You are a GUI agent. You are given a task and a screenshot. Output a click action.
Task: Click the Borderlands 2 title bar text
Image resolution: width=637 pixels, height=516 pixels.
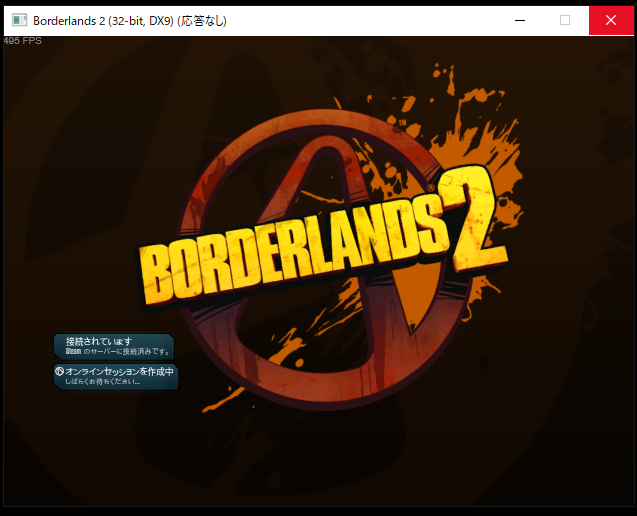click(x=130, y=21)
